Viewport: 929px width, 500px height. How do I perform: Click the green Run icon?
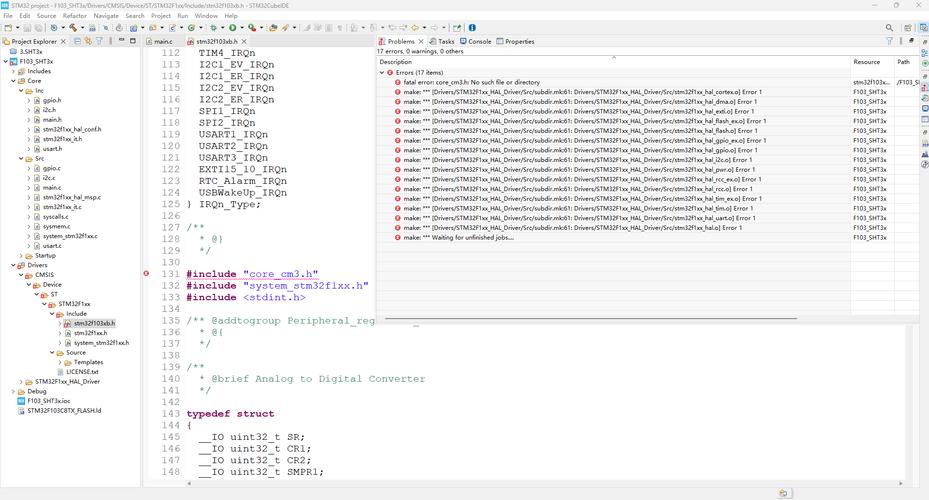click(232, 28)
